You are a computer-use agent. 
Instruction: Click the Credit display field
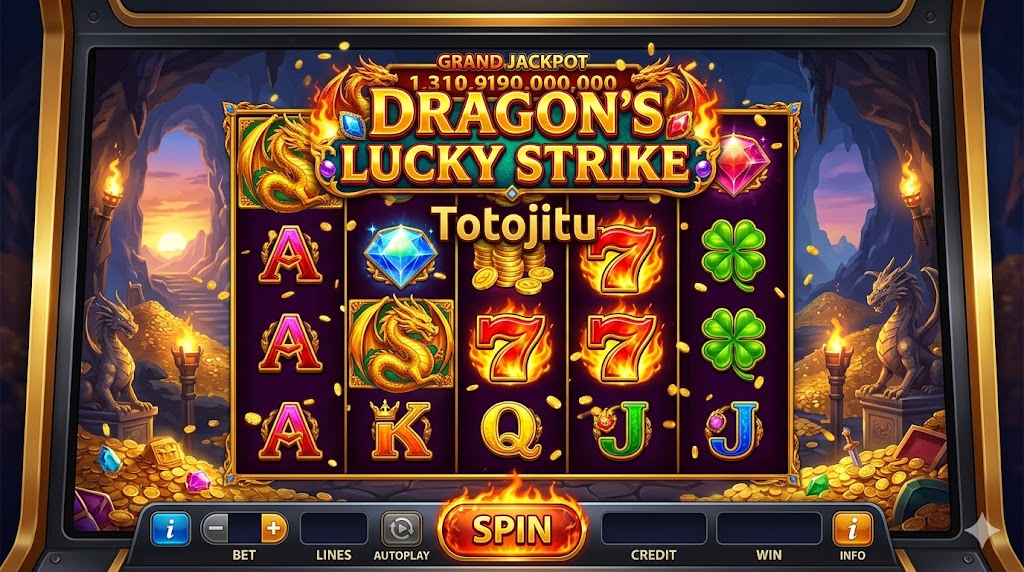653,528
